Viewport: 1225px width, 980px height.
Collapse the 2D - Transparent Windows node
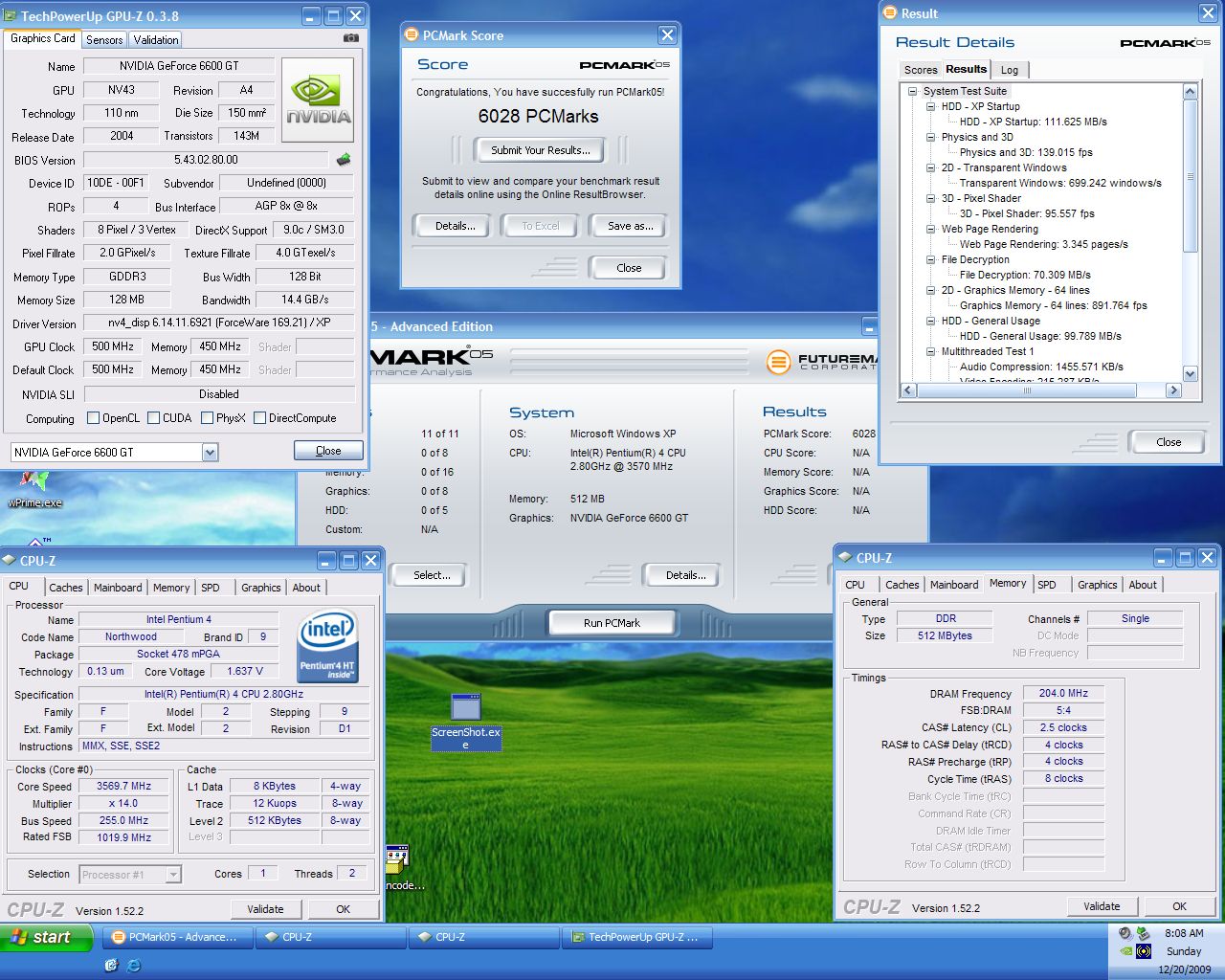(930, 167)
